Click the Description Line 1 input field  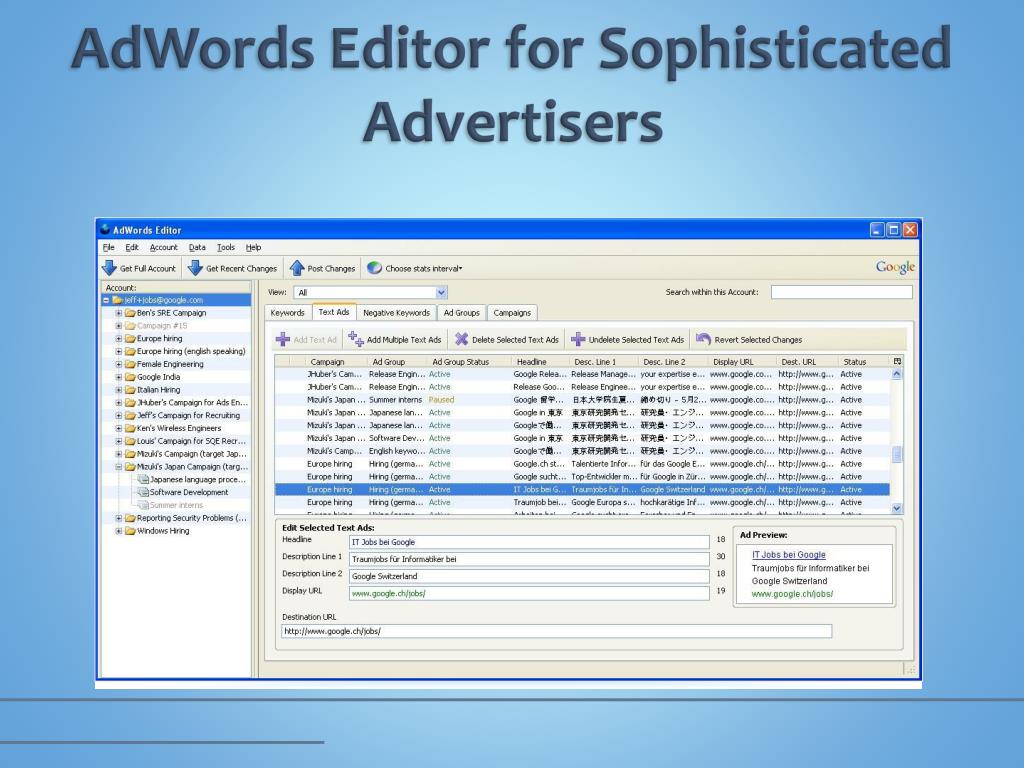[x=529, y=559]
